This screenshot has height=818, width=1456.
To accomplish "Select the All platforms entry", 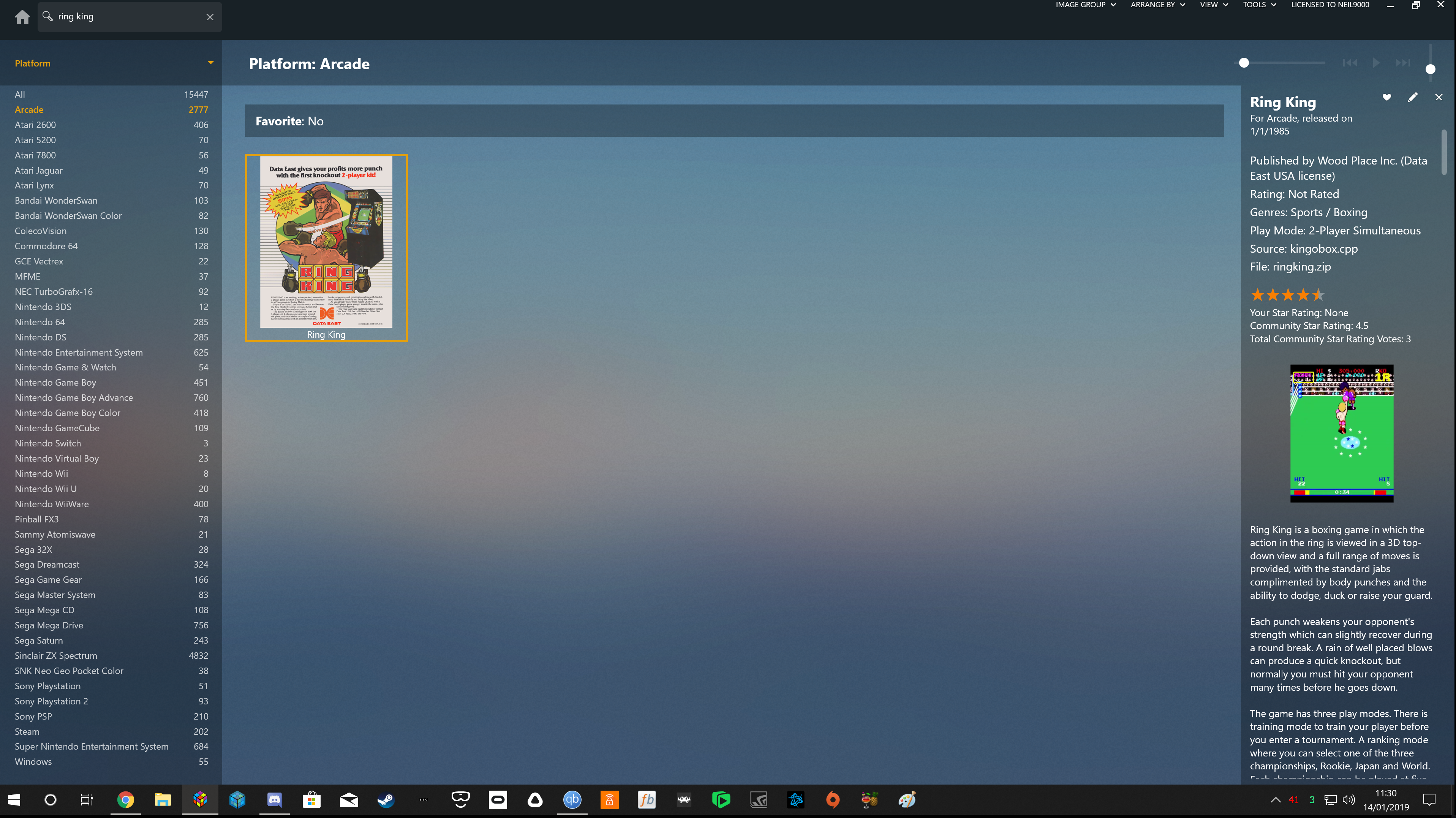I will tap(111, 94).
